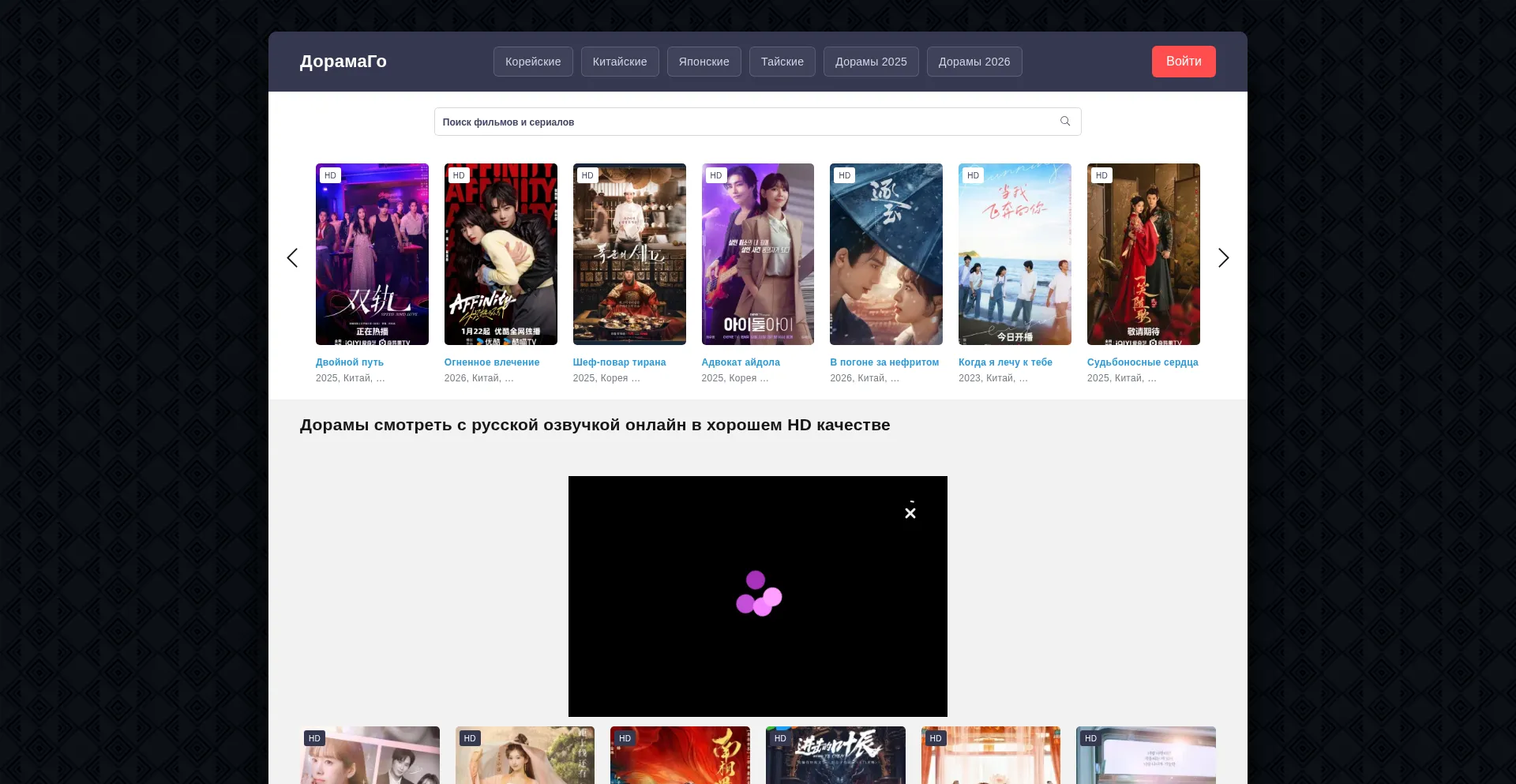Open Японские category
Image resolution: width=1516 pixels, height=784 pixels.
coord(704,62)
